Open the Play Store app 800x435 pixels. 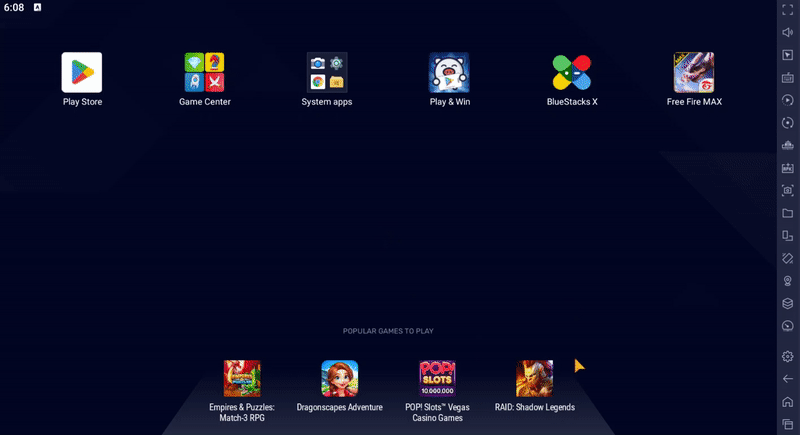point(82,72)
